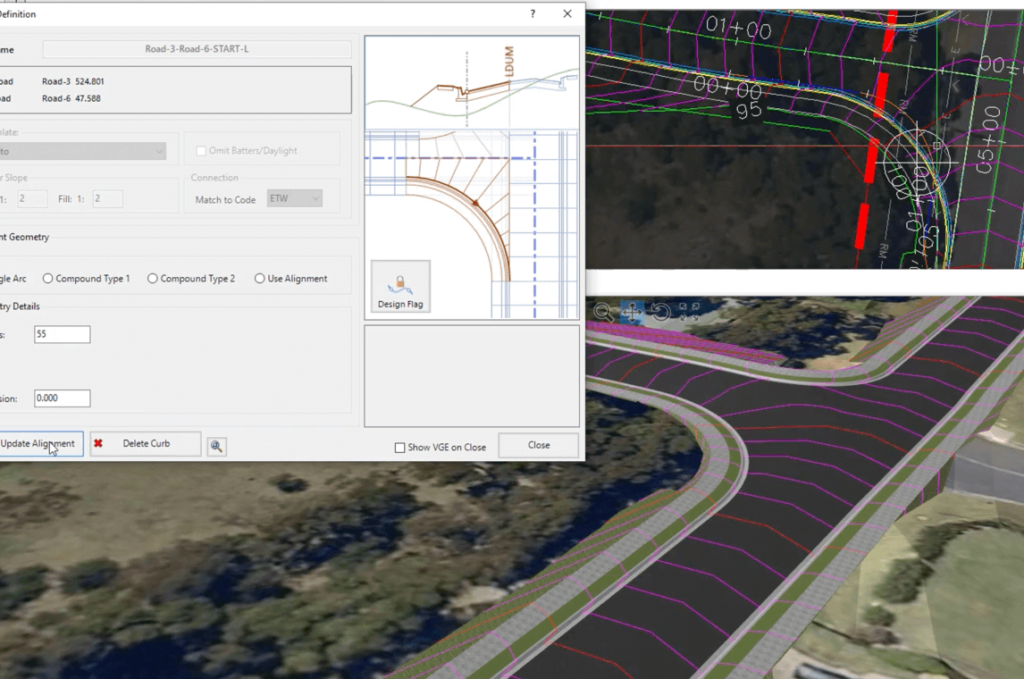This screenshot has width=1024, height=679.
Task: Click the zoom magnifier in 3D view
Action: tap(603, 312)
